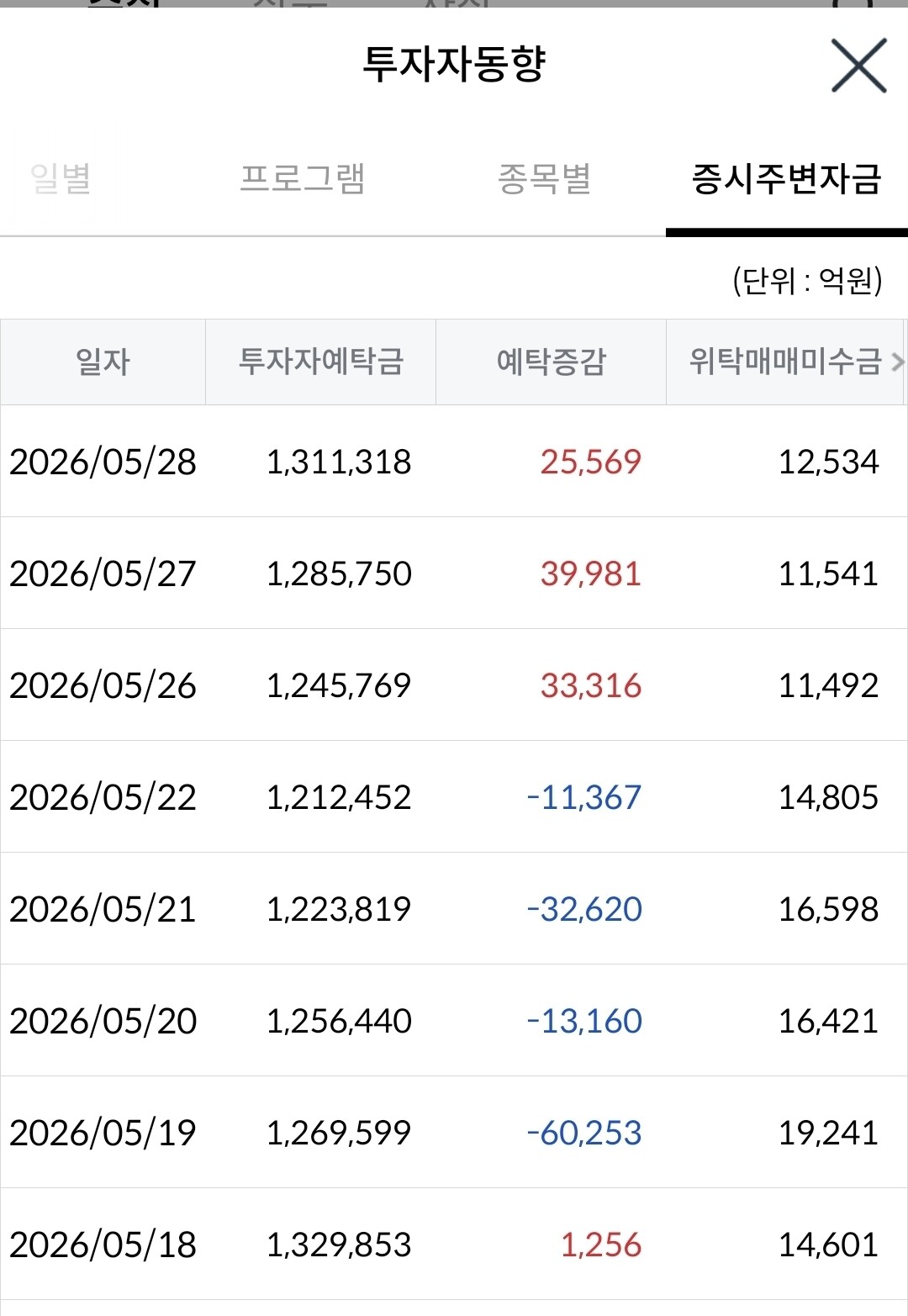Viewport: 908px width, 1316px height.
Task: Click the 39,981 deposit change value
Action: (590, 573)
